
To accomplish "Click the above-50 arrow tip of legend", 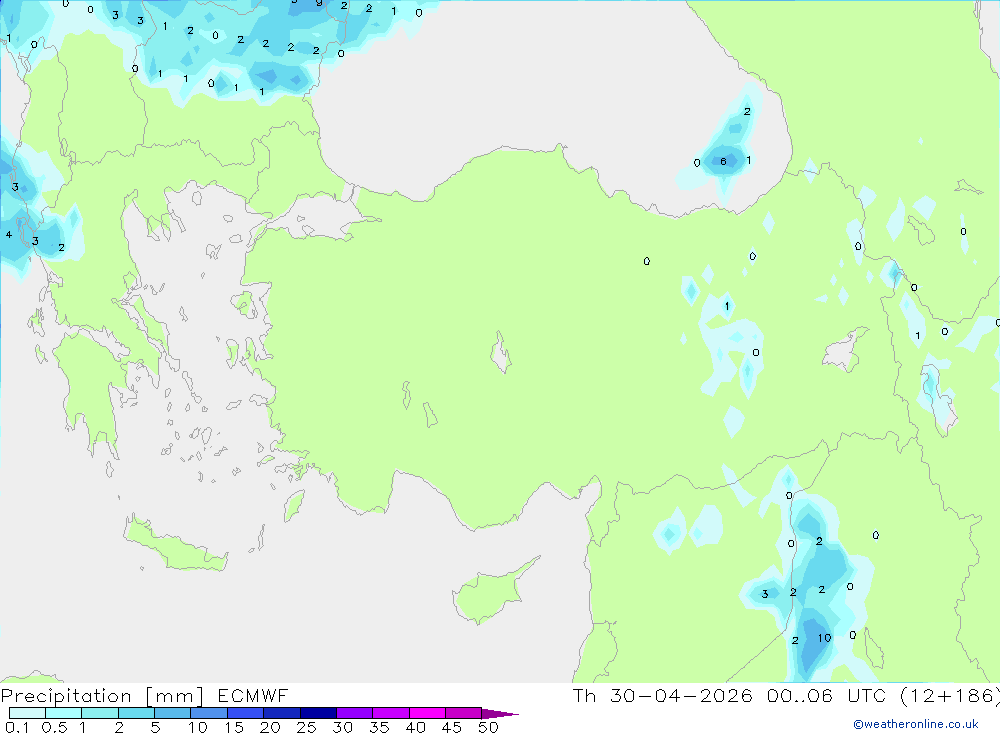I will tap(501, 713).
